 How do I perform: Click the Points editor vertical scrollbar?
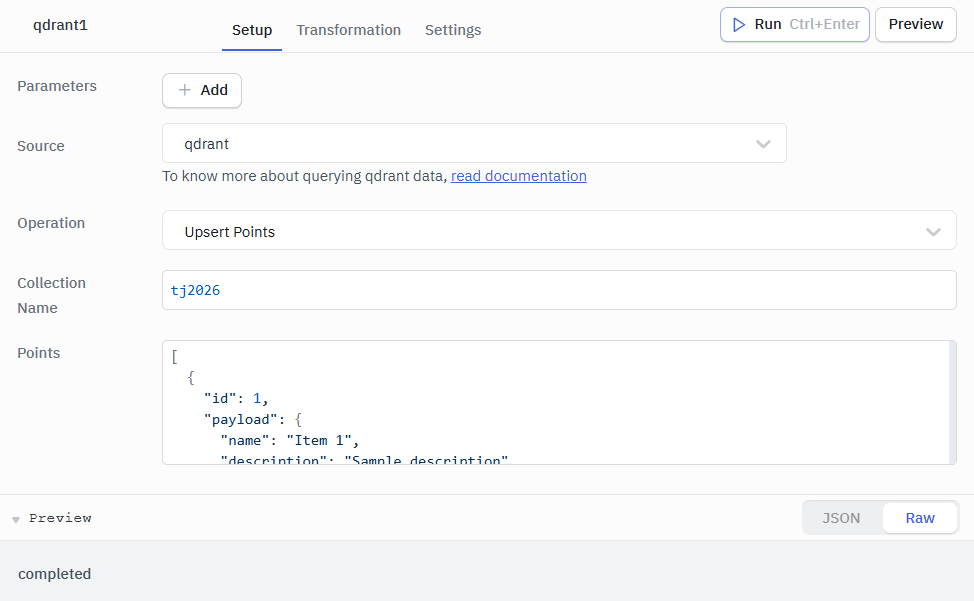(x=953, y=402)
